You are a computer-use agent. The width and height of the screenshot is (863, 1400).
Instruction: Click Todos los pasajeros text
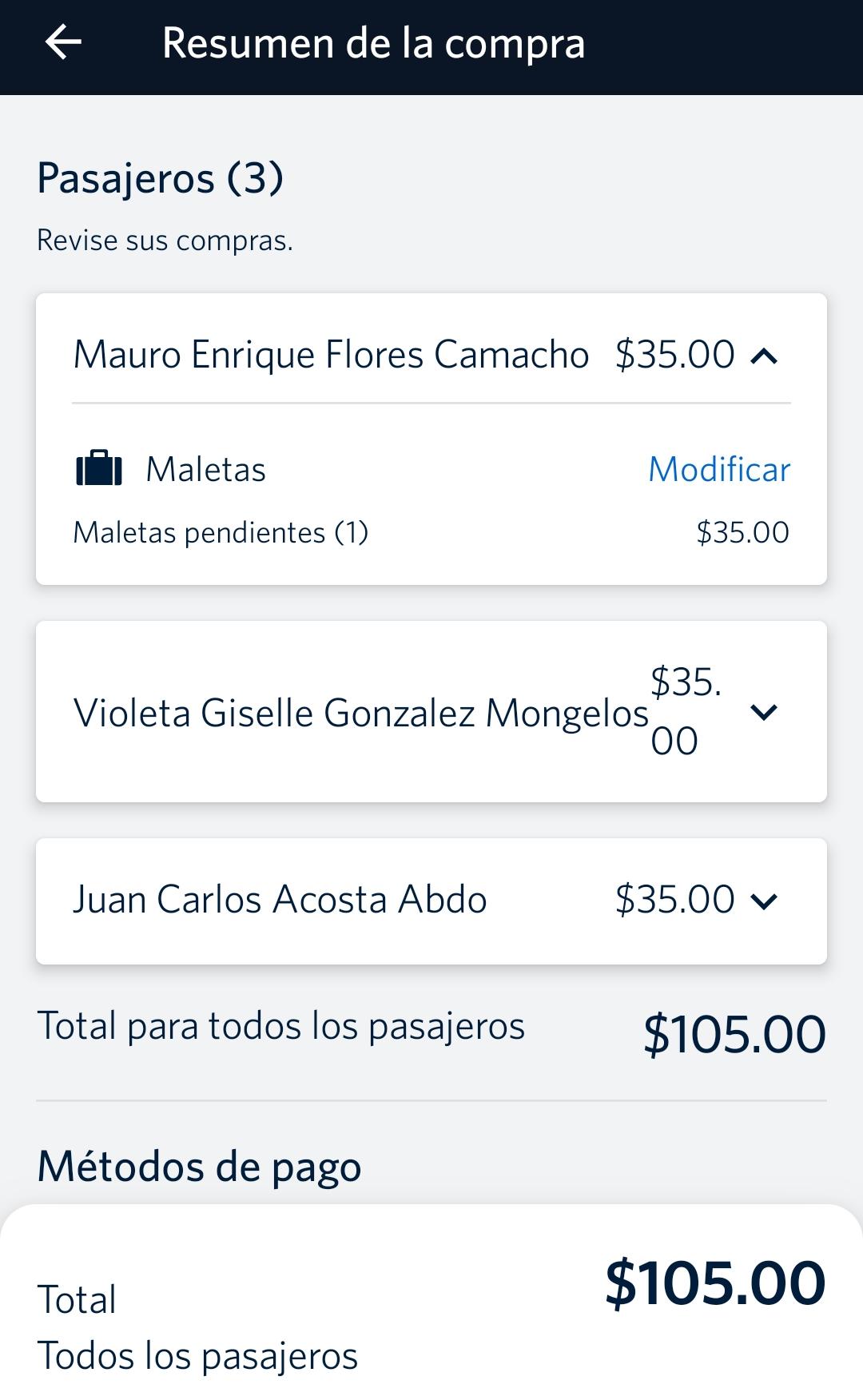coord(197,1356)
